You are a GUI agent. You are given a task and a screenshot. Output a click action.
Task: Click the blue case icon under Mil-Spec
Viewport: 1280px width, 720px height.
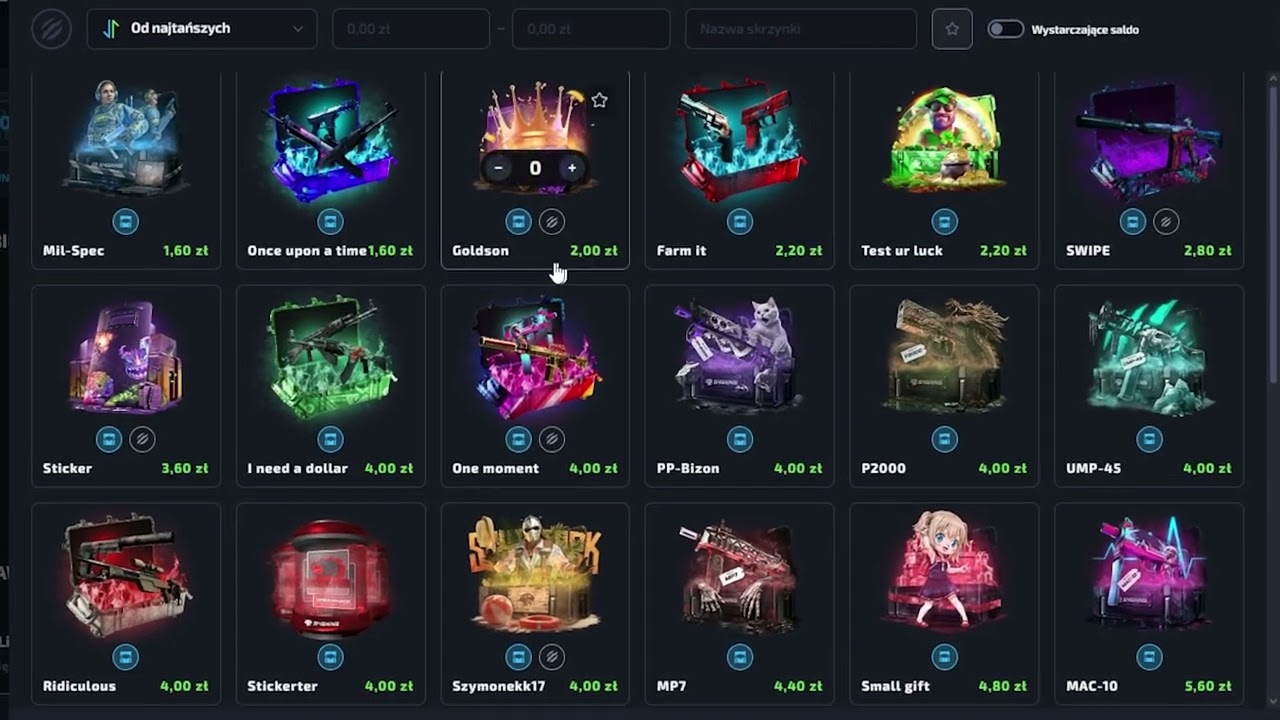click(x=126, y=221)
